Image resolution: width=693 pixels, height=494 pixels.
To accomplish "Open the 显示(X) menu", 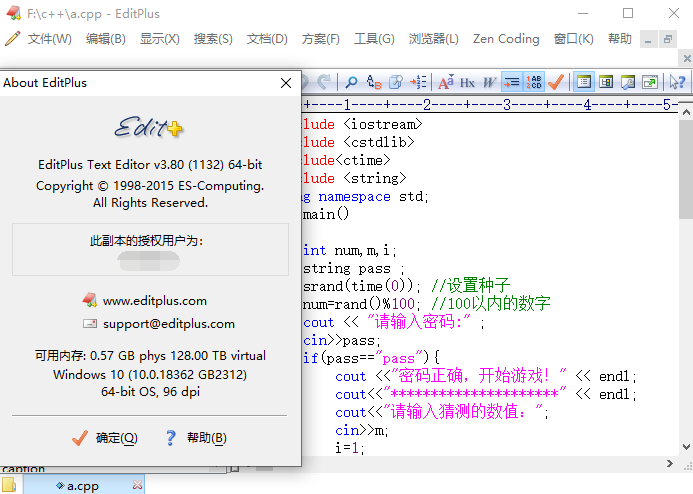I will 160,39.
